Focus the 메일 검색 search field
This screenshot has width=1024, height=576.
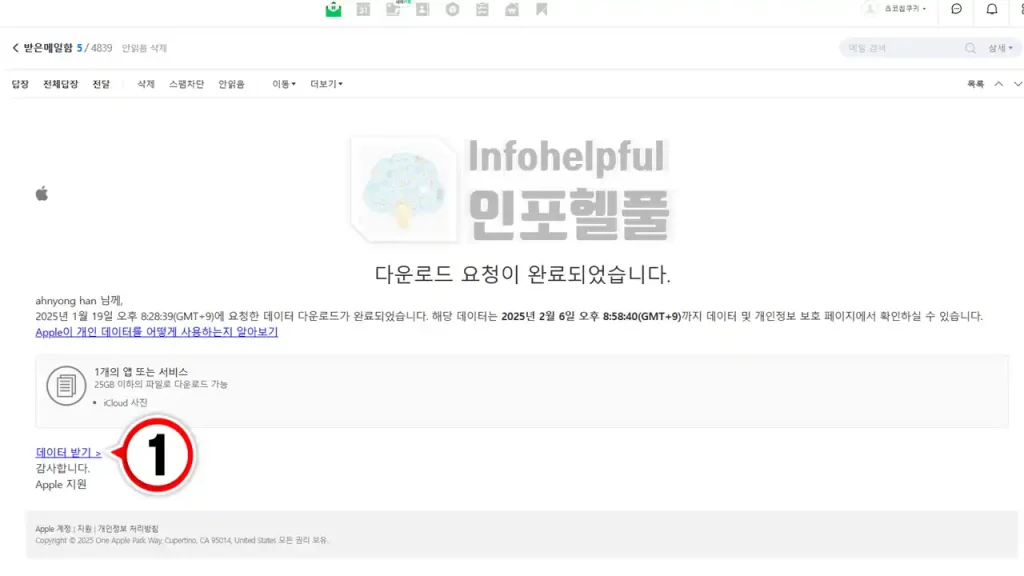click(903, 48)
